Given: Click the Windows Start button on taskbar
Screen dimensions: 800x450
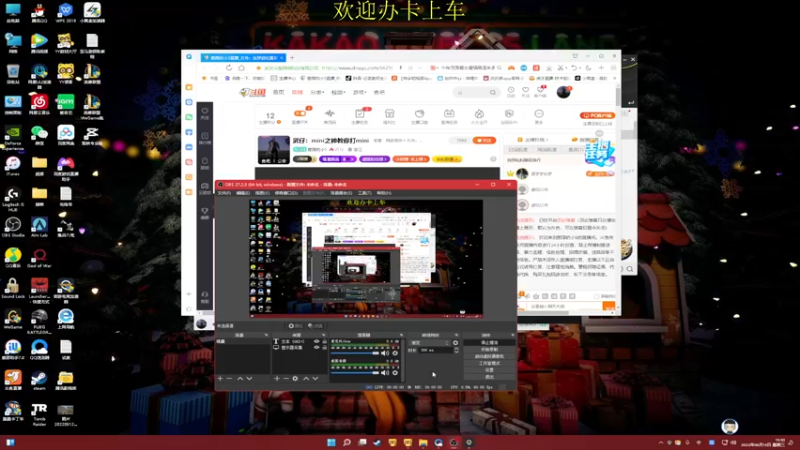Looking at the screenshot, I should coord(331,442).
